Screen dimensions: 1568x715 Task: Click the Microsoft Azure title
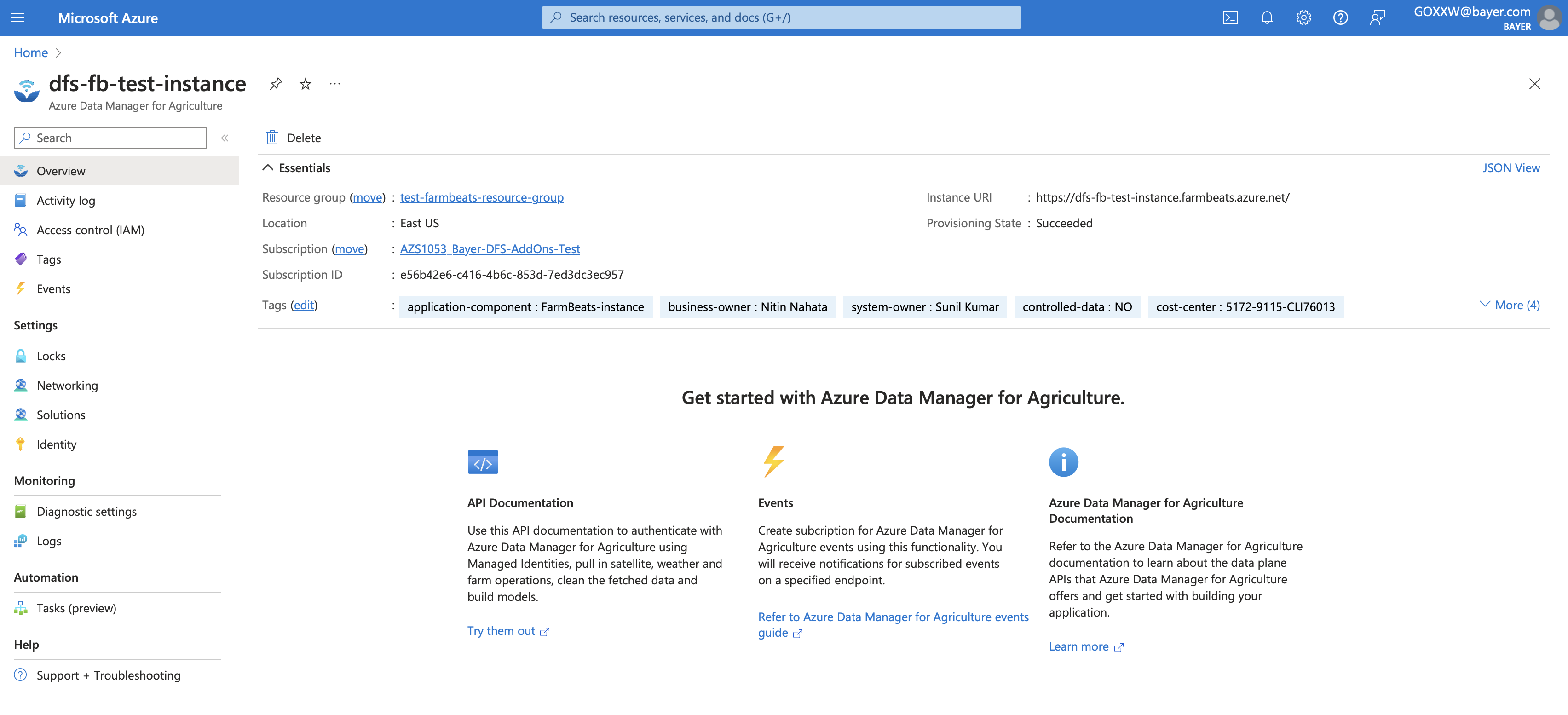tap(108, 17)
